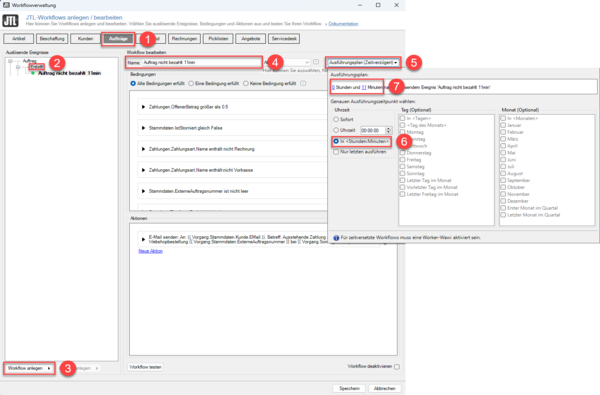Viewport: 600px width, 395px height.
Task: Check 'Vorletzter Tag im Monat' option
Action: click(403, 187)
